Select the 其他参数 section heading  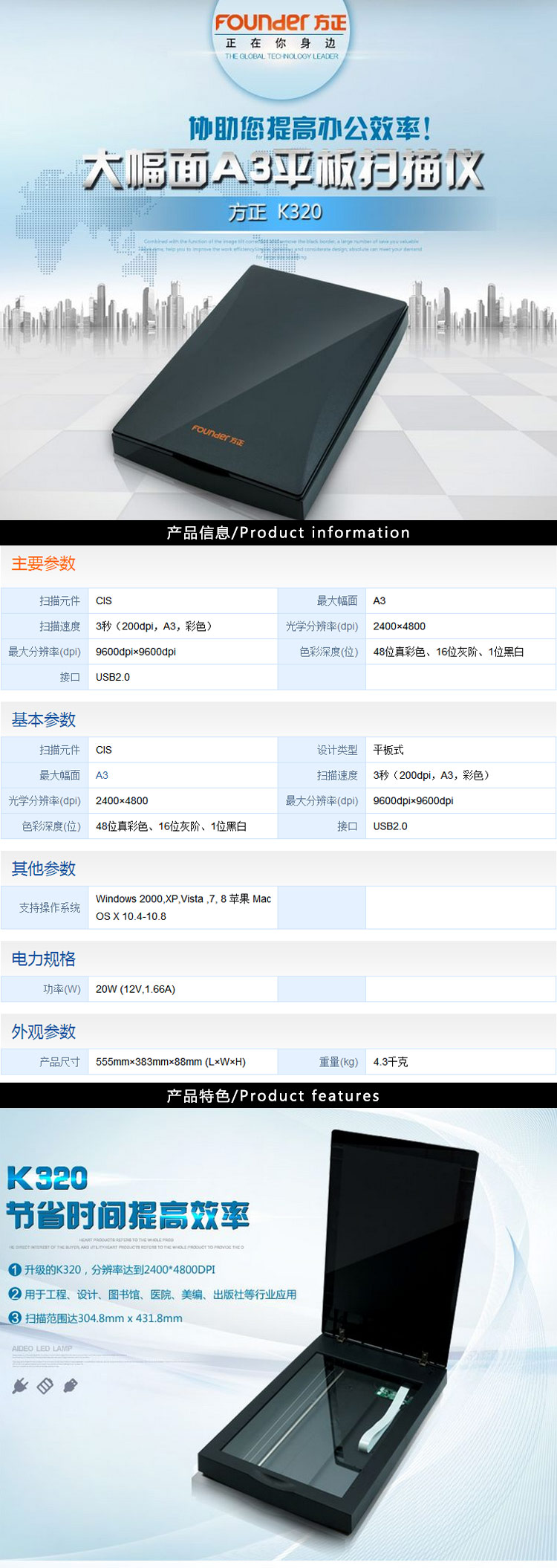click(x=44, y=869)
